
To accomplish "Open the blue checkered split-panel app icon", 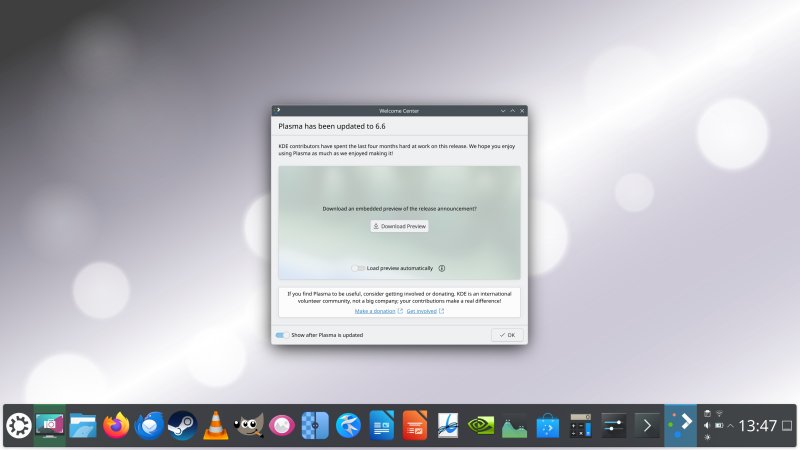I will click(x=315, y=426).
